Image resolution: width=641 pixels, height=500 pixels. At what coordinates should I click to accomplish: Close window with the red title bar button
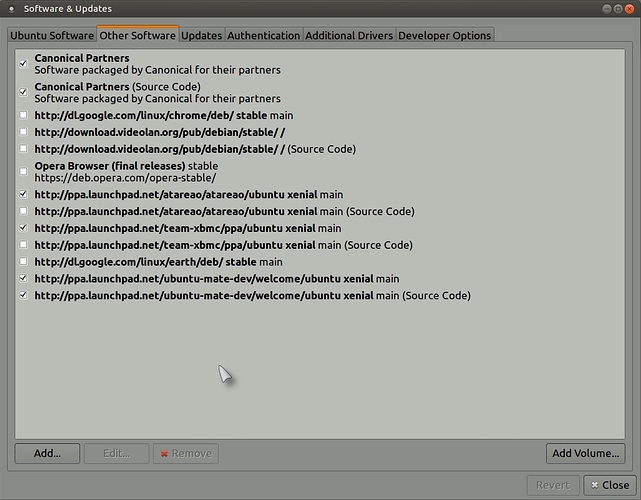tap(629, 9)
